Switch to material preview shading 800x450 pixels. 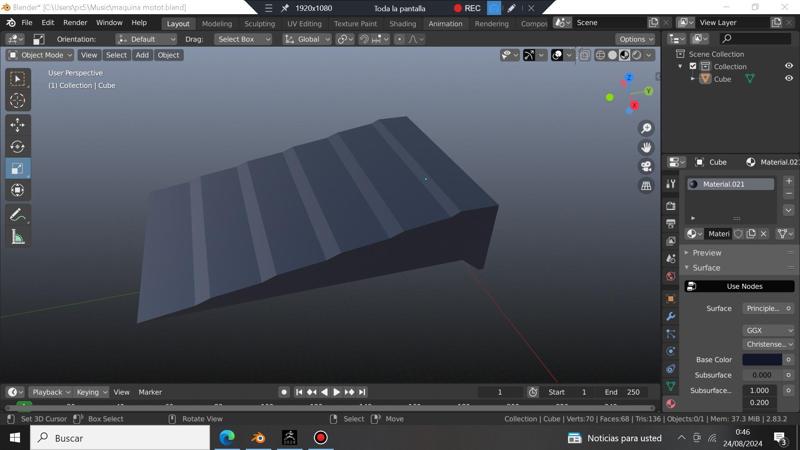[624, 55]
